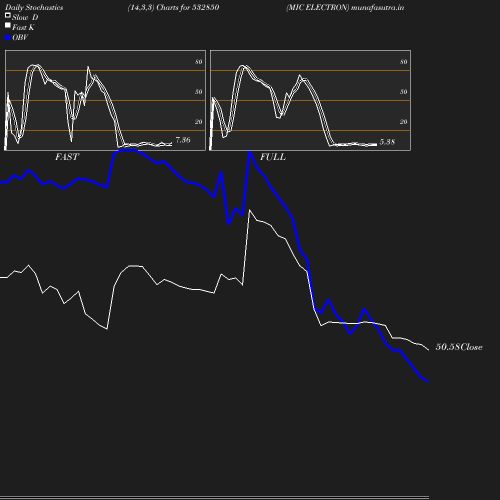This screenshot has width=500, height=500.
Task: Click the 50 axis label in FAST chart
Action: tap(198, 92)
